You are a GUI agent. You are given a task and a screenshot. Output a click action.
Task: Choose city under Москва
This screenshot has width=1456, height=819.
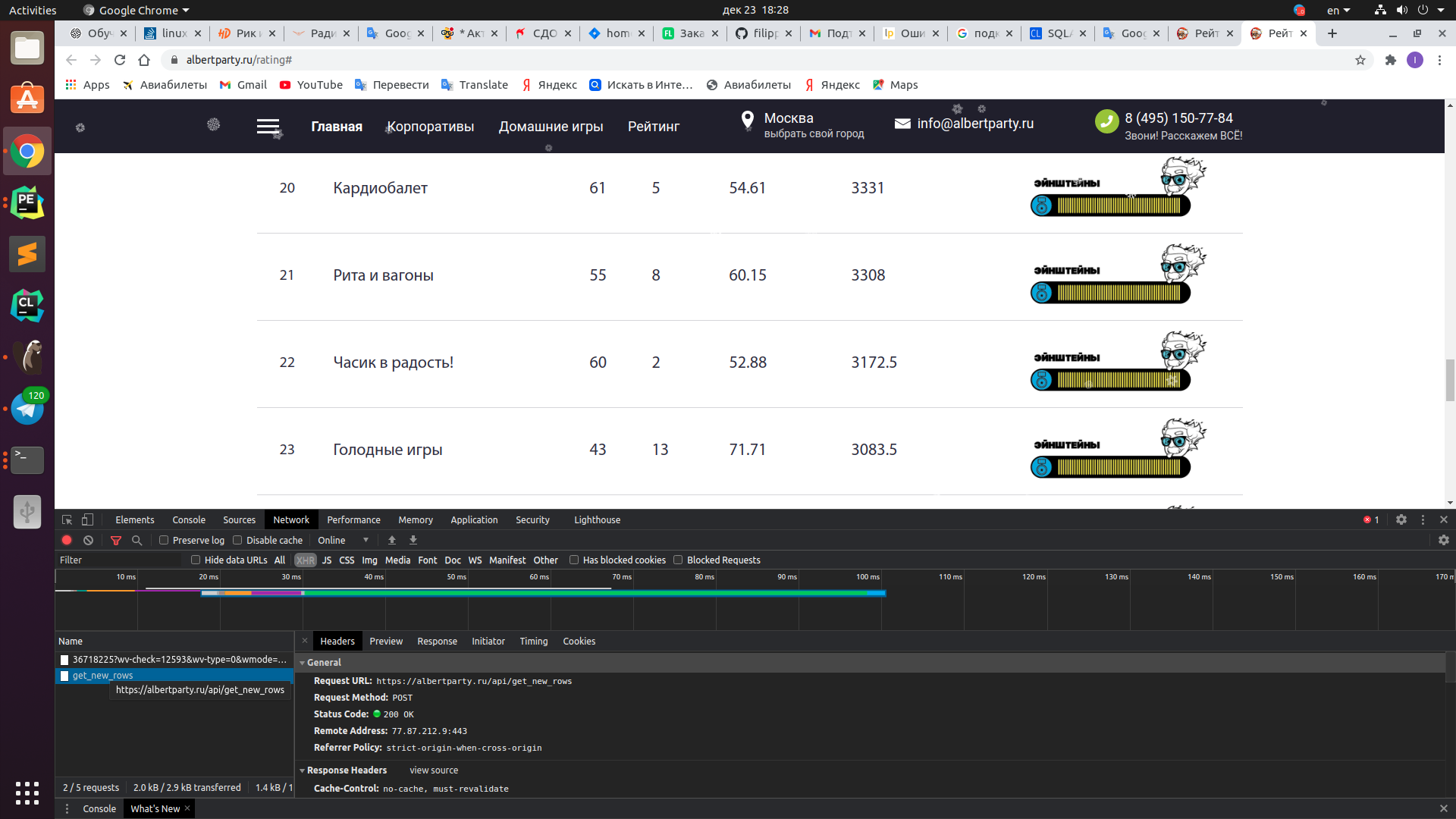click(814, 133)
